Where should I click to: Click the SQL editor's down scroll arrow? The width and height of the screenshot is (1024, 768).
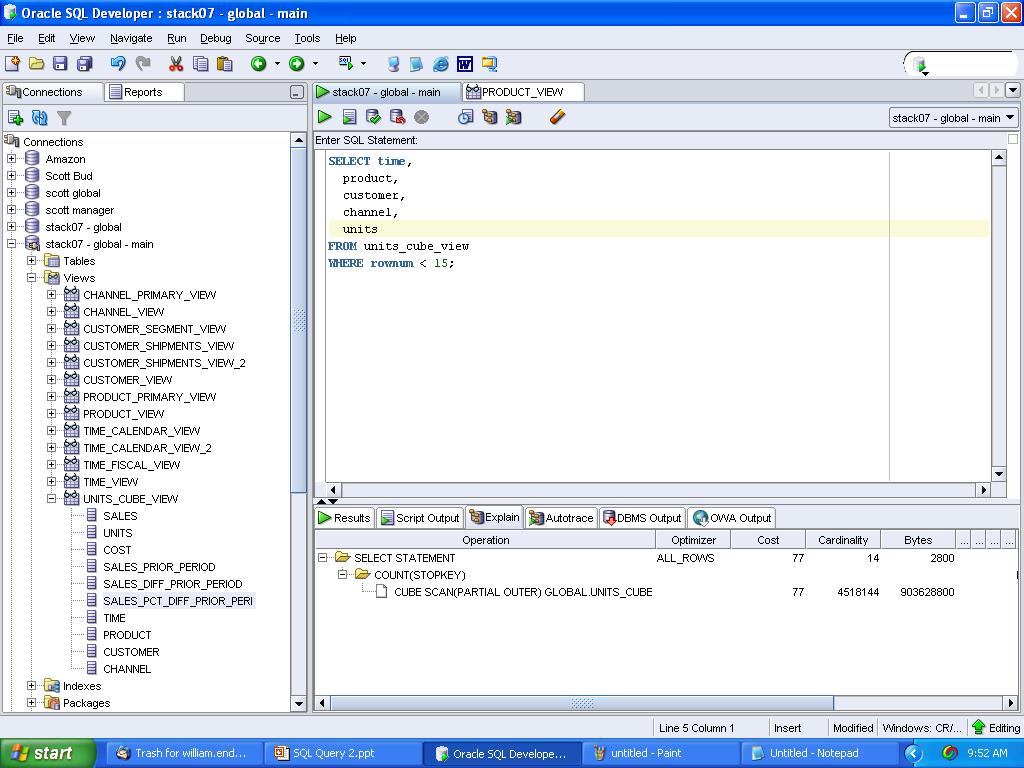click(999, 474)
